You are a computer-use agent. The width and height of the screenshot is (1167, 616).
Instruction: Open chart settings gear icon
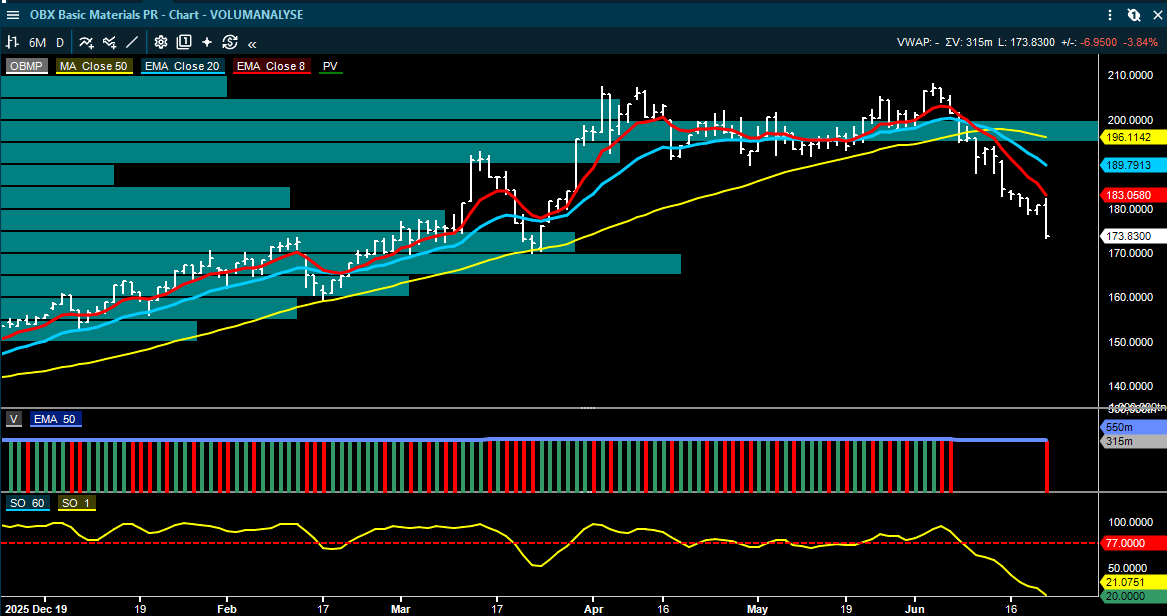point(161,42)
